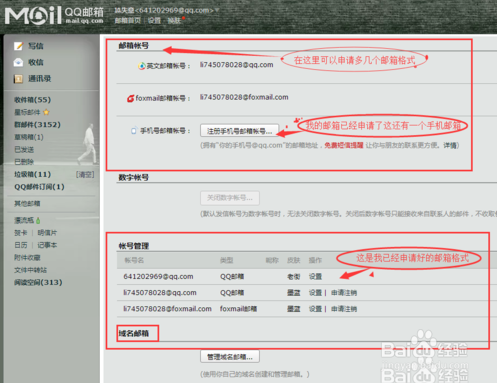Click 收信 receive text in the sidebar
498x383 pixels.
click(36, 62)
